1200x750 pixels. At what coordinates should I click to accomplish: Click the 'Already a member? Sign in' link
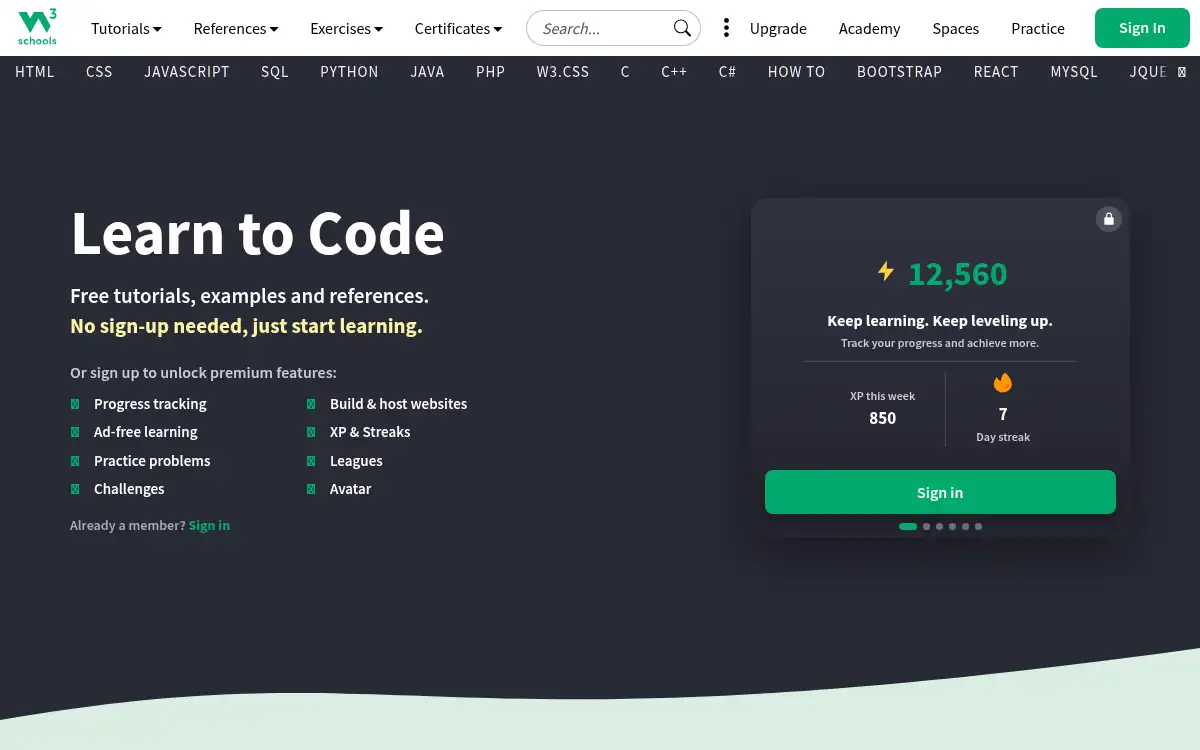click(209, 525)
